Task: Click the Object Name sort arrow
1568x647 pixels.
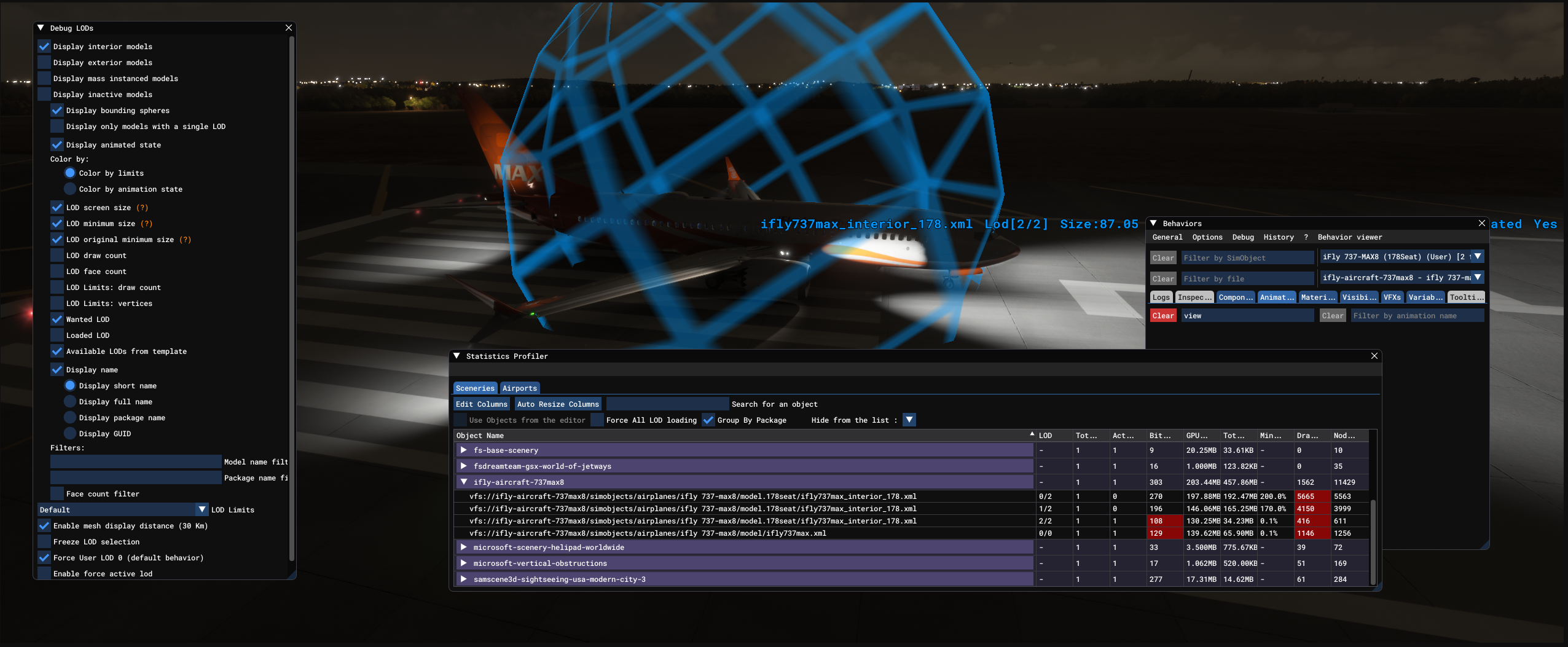Action: 1032,434
